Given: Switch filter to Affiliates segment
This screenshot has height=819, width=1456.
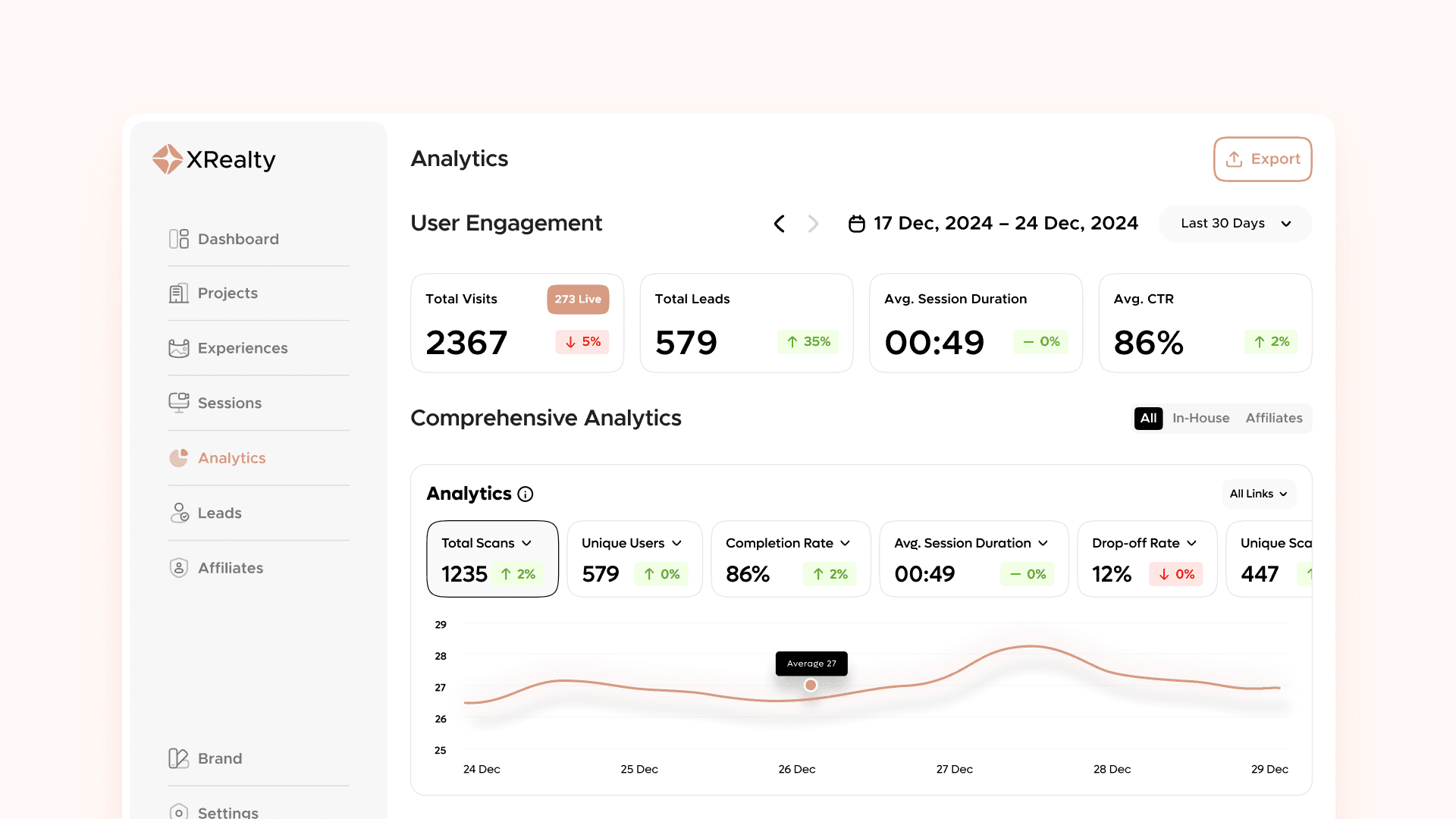Looking at the screenshot, I should point(1273,418).
